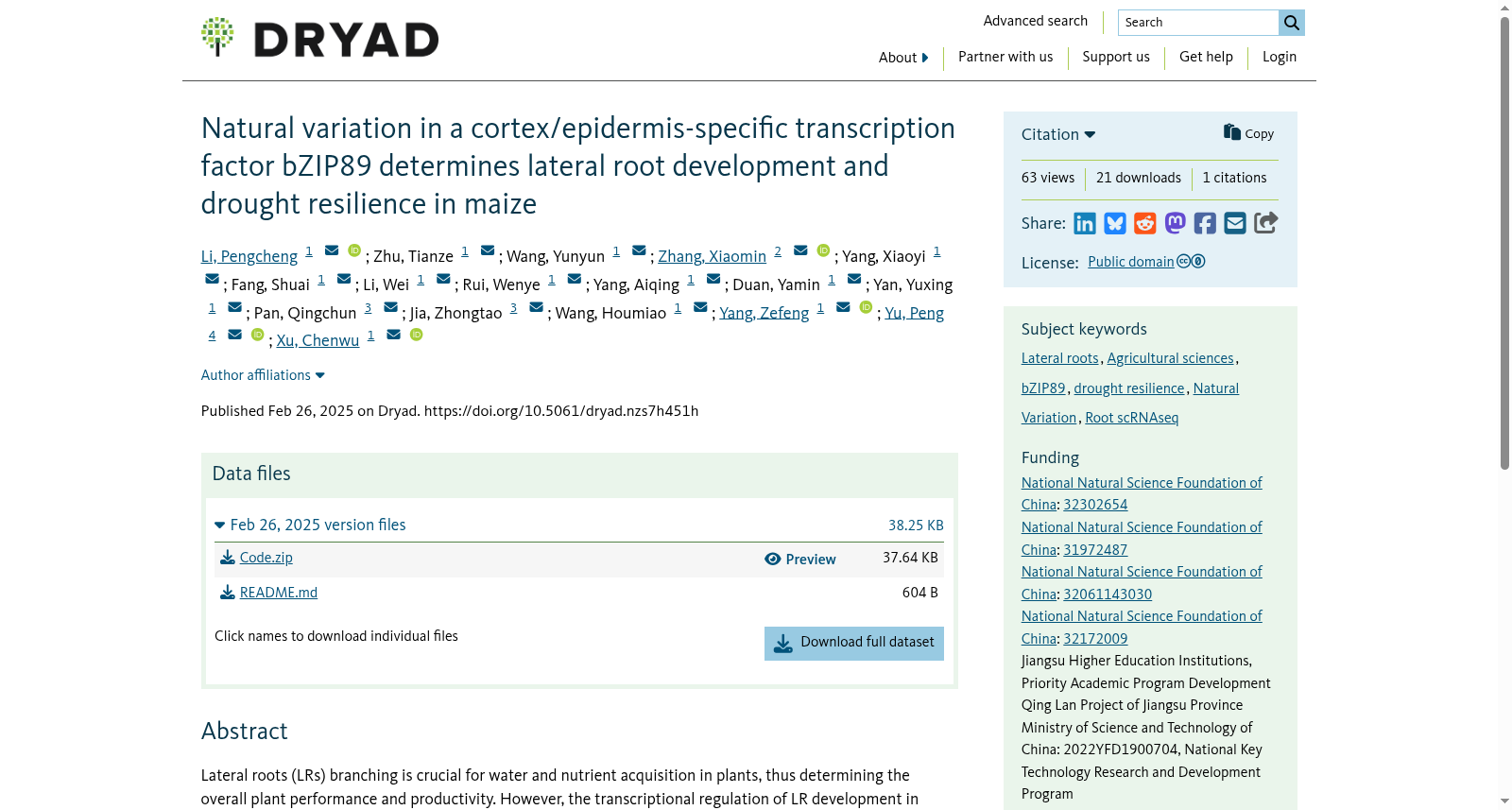Viewport: 1512px width, 810px height.
Task: Email Fang, Shuai via envelope icon
Action: pos(344,279)
